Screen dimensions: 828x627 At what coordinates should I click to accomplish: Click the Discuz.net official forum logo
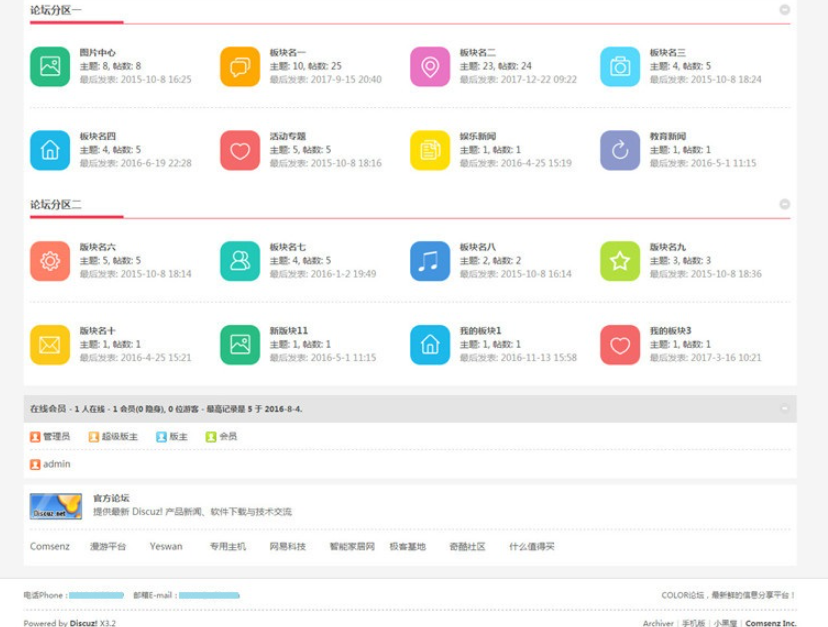coord(55,506)
